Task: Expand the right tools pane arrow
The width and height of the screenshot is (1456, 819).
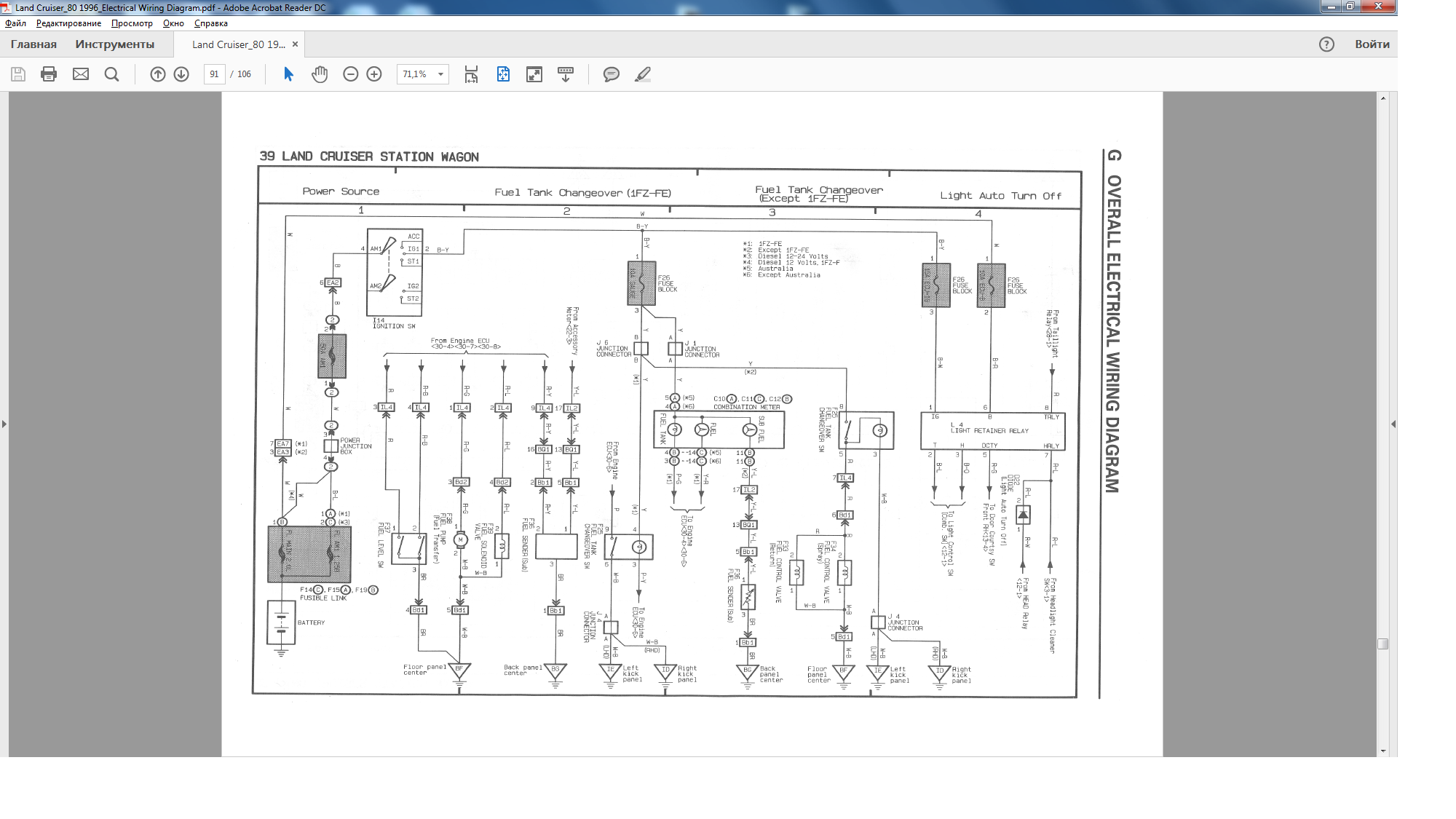Action: point(1393,424)
